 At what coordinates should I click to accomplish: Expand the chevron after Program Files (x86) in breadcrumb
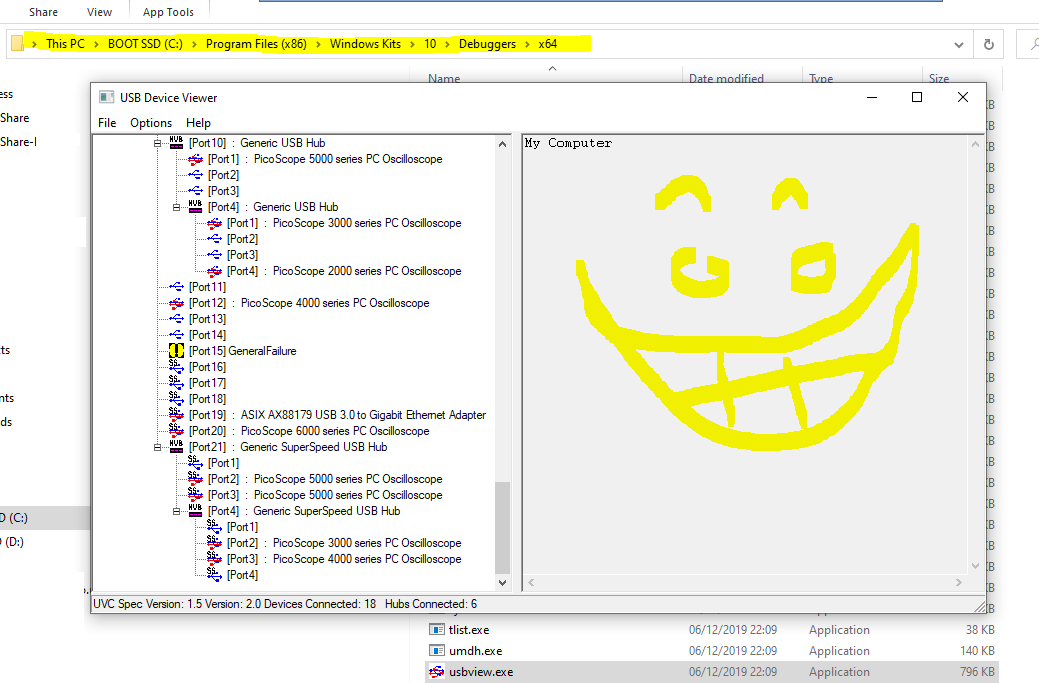point(318,44)
